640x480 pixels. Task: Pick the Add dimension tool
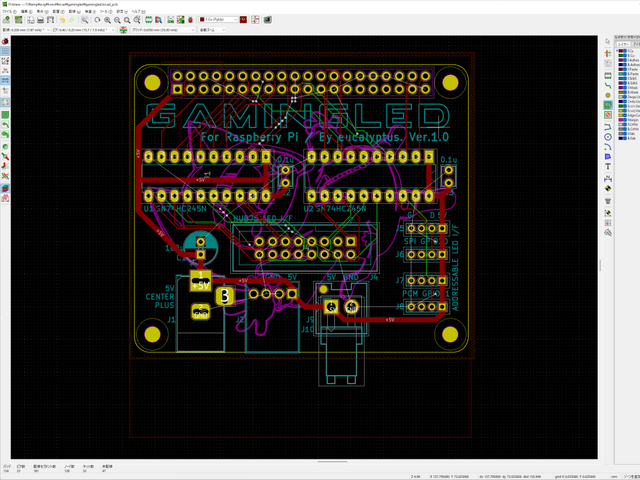click(x=608, y=176)
